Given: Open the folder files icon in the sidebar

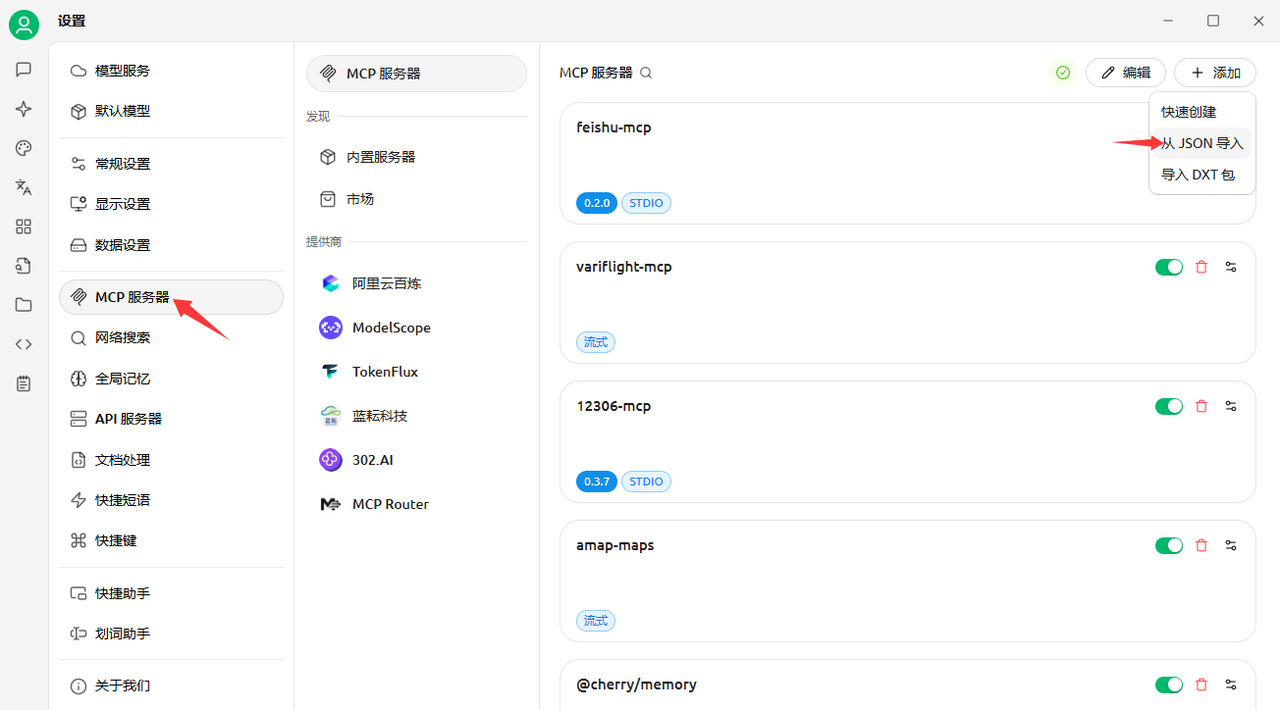Looking at the screenshot, I should [24, 305].
